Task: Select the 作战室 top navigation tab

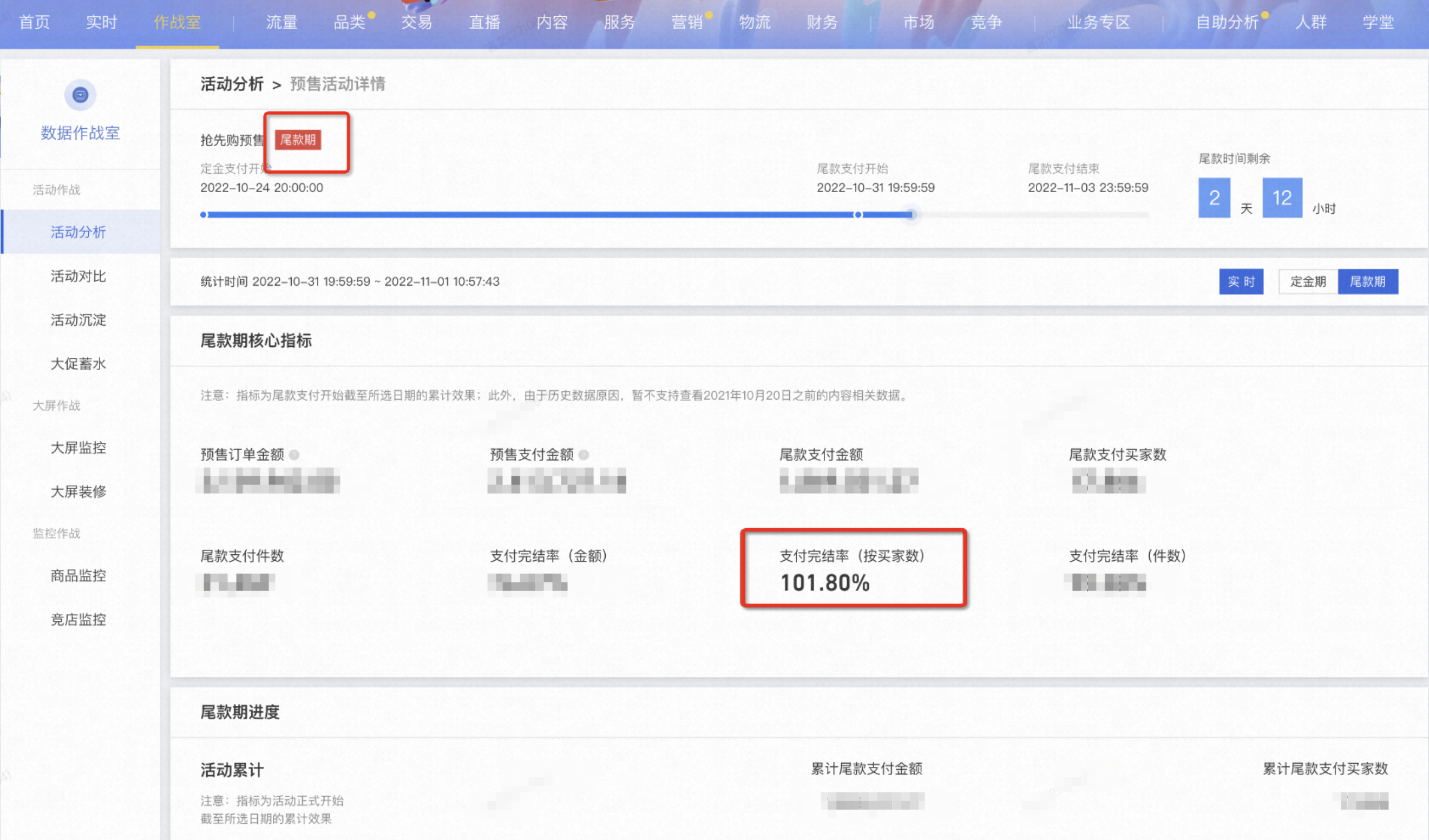Action: 177,22
